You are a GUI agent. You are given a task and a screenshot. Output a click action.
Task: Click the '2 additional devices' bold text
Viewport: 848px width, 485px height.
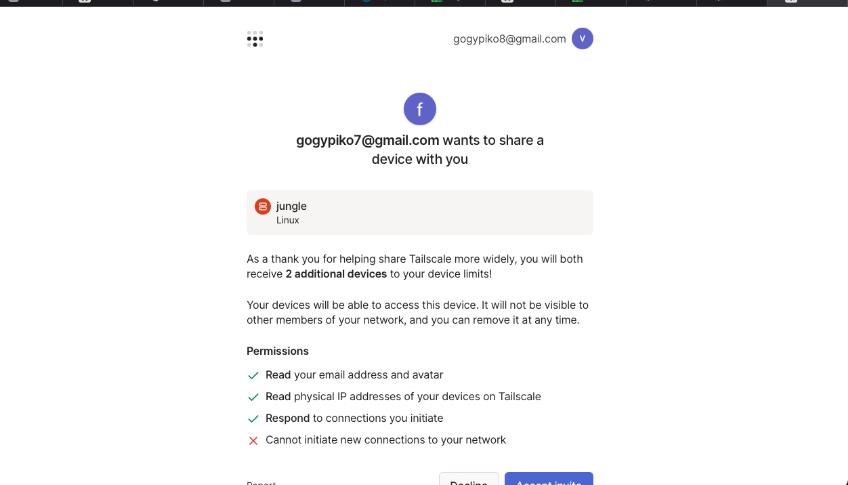pyautogui.click(x=335, y=274)
